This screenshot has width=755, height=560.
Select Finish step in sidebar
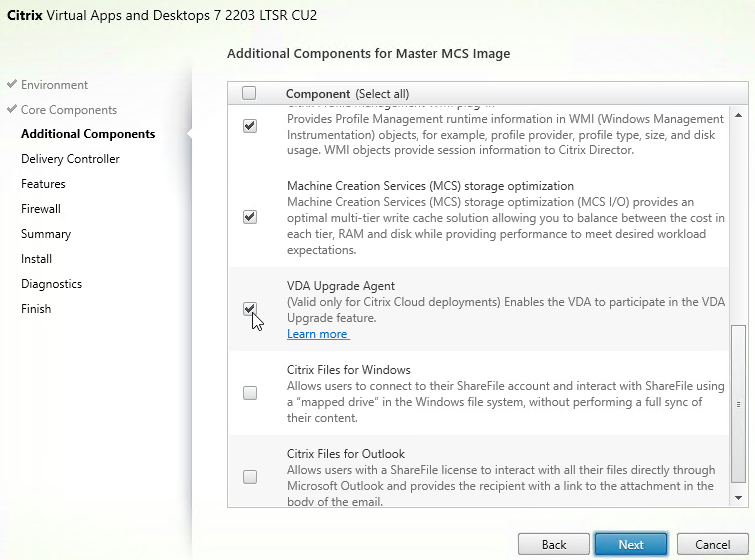[x=36, y=309]
